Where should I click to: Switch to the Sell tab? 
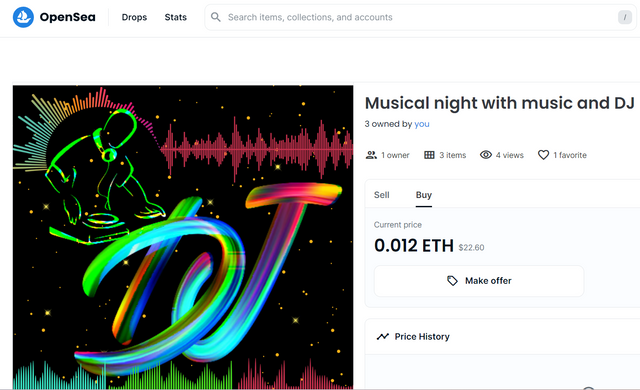pos(382,195)
